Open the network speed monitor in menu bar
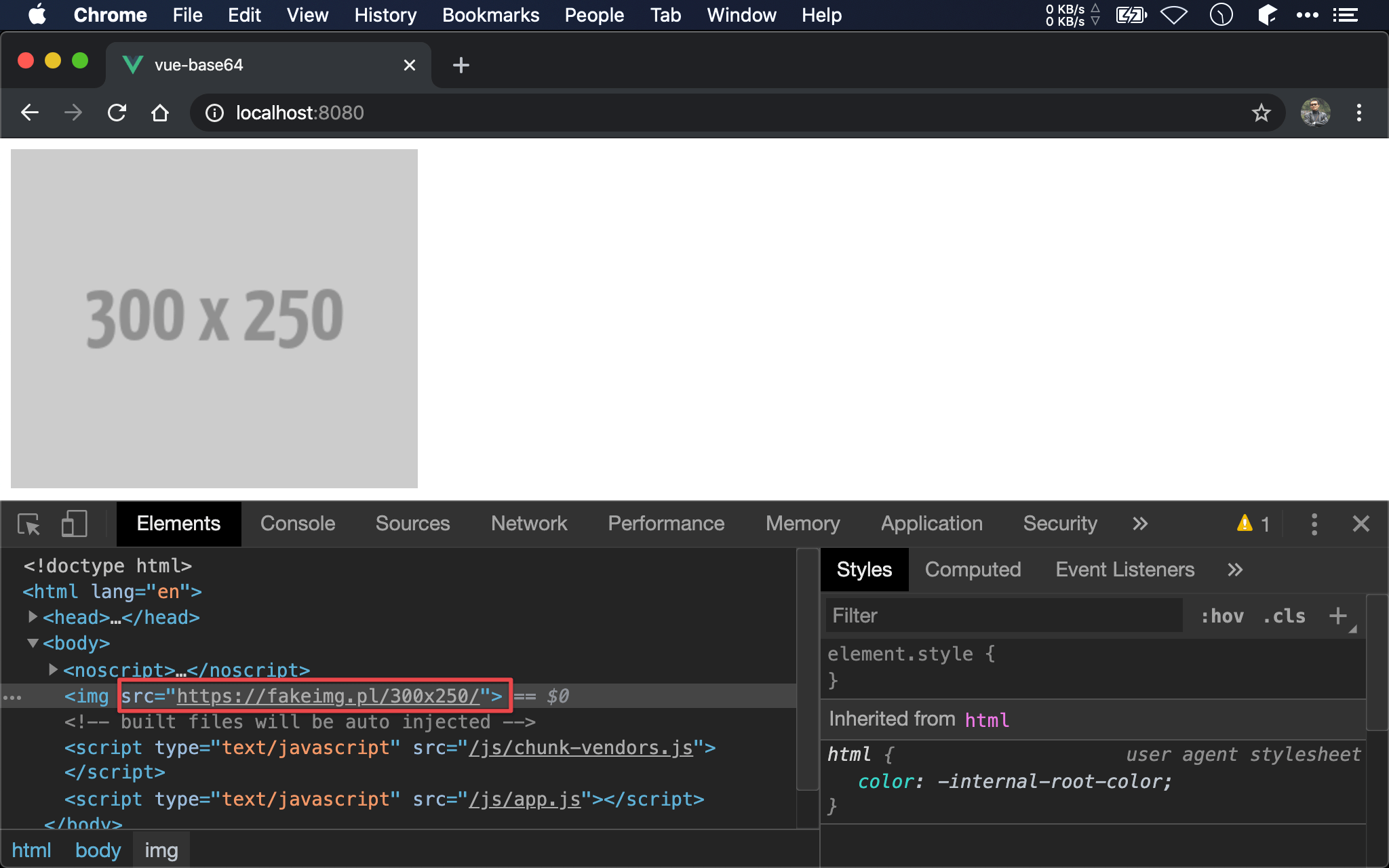Viewport: 1389px width, 868px height. click(x=1072, y=15)
